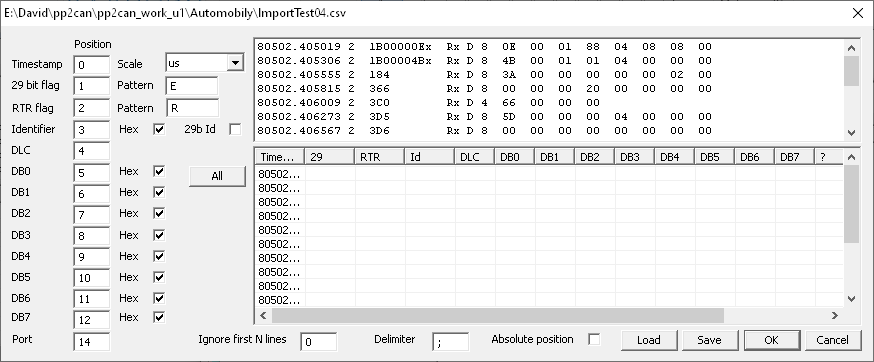The image size is (874, 362).
Task: Toggle the DB1 Hex checkbox
Action: tap(159, 192)
